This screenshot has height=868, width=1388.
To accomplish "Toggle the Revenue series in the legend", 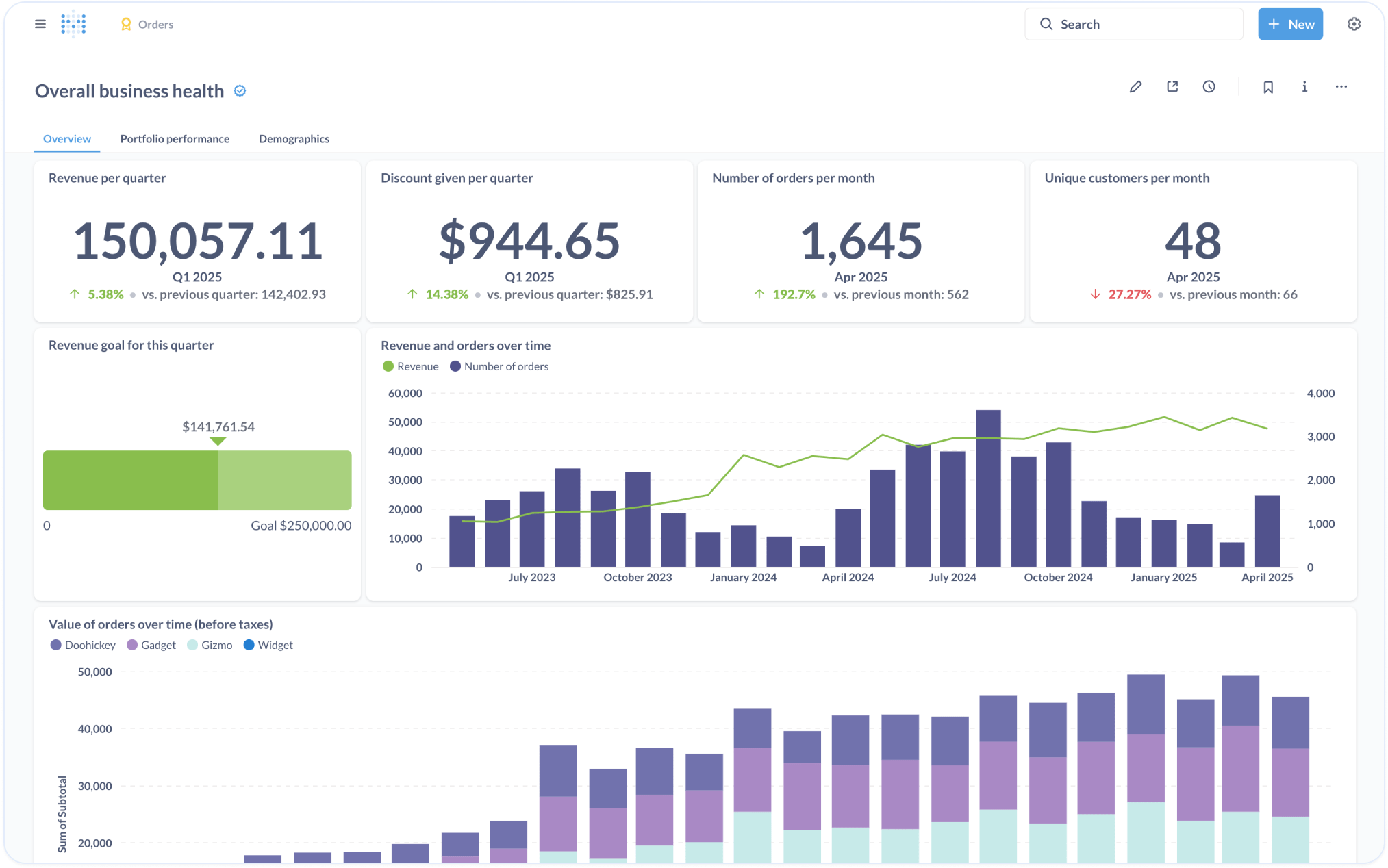I will point(410,366).
